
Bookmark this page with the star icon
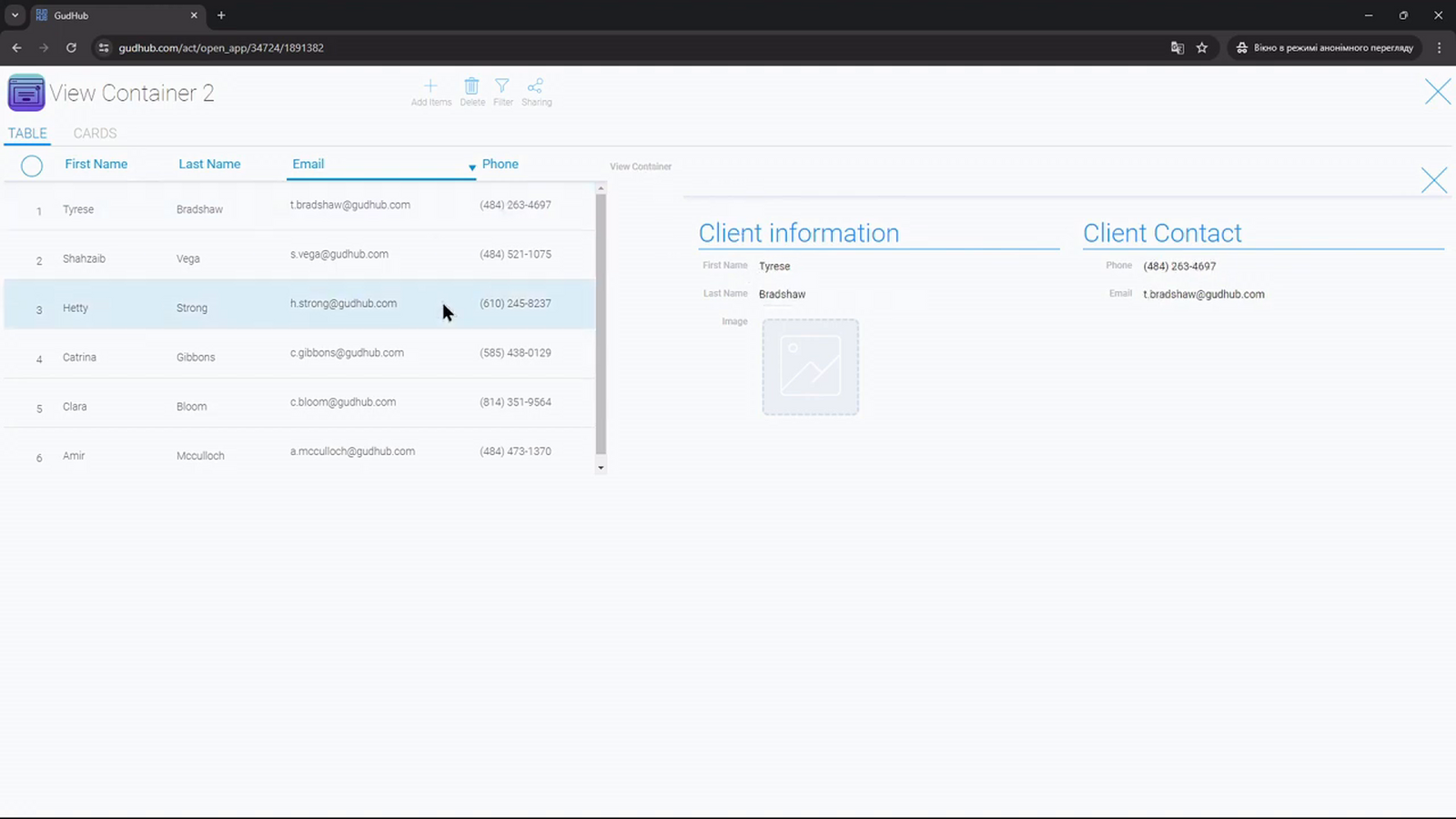[x=1202, y=47]
